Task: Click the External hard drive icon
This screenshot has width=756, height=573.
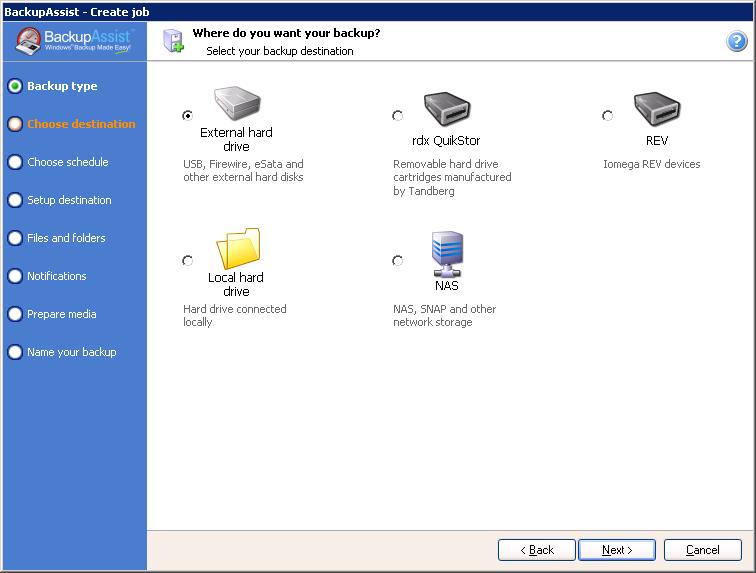Action: pyautogui.click(x=237, y=103)
